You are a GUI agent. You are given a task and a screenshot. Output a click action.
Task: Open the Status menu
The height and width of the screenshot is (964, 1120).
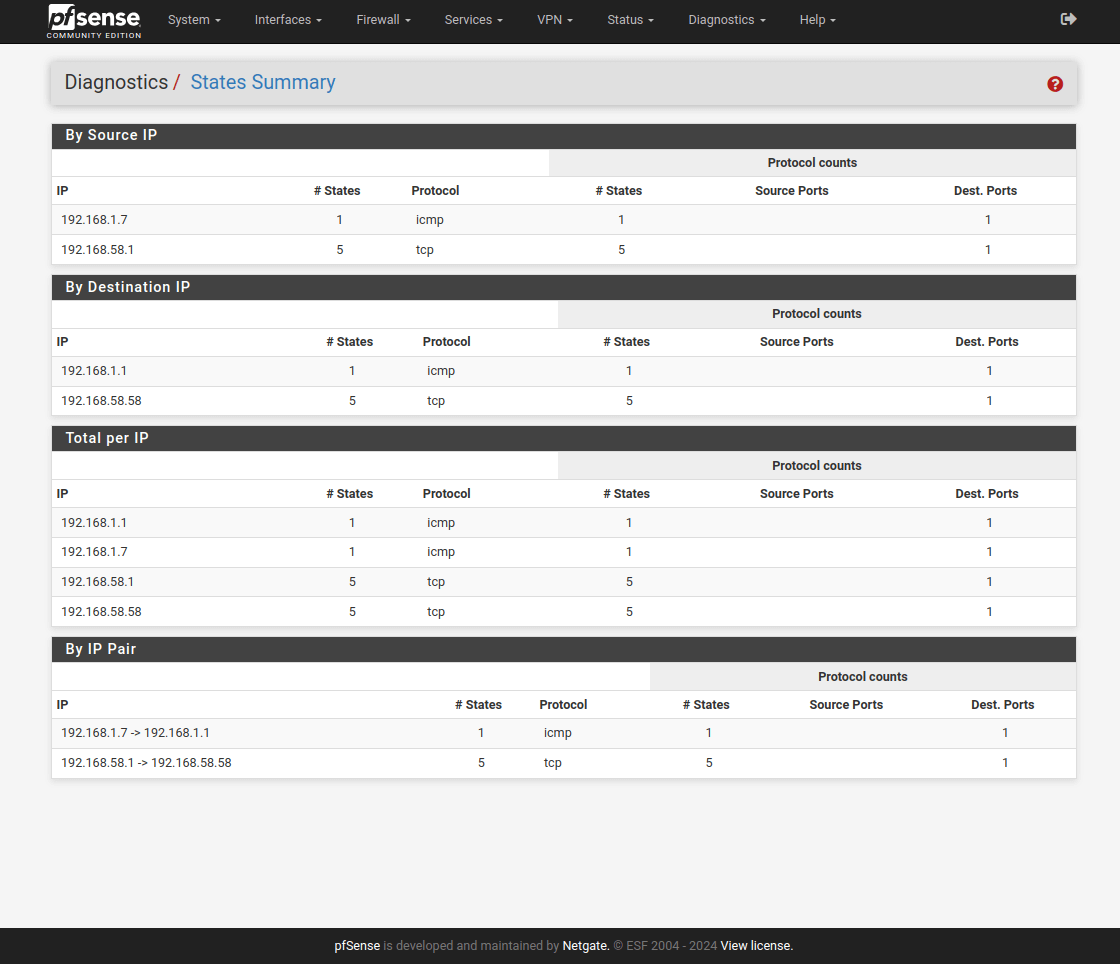point(630,20)
